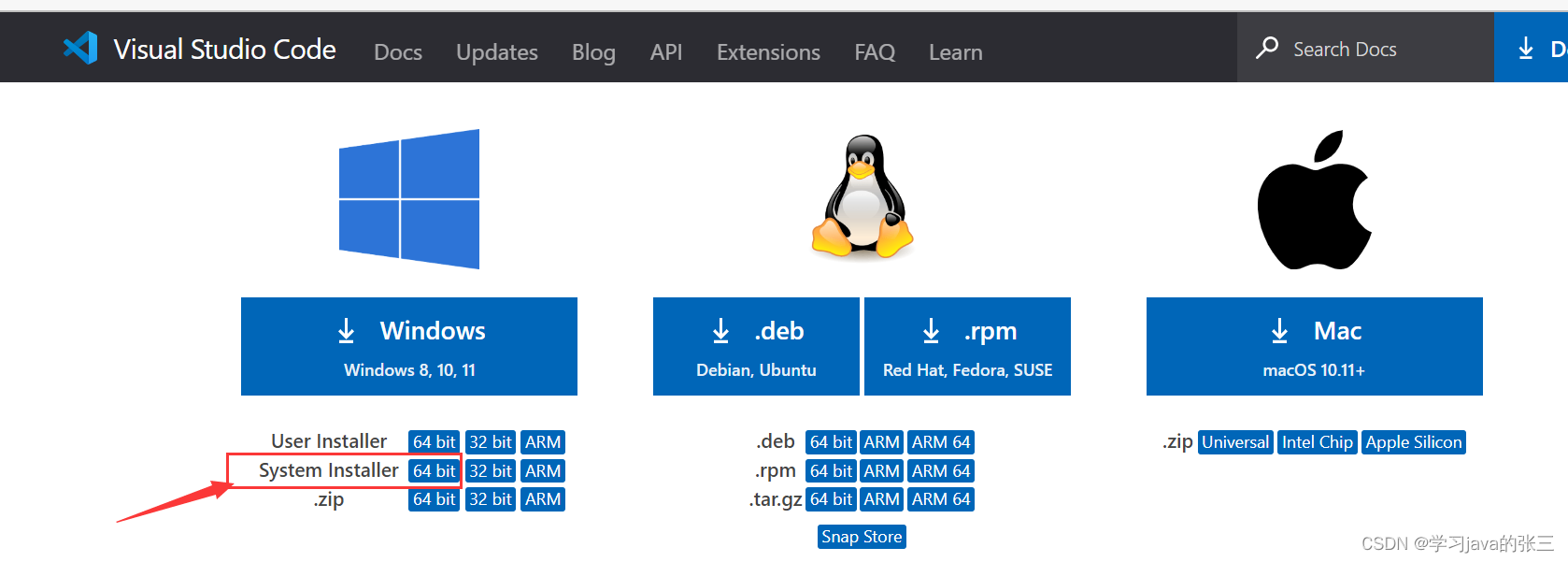Viewport: 1568px width, 562px height.
Task: Select User Installer 64 bit
Action: pos(435,442)
